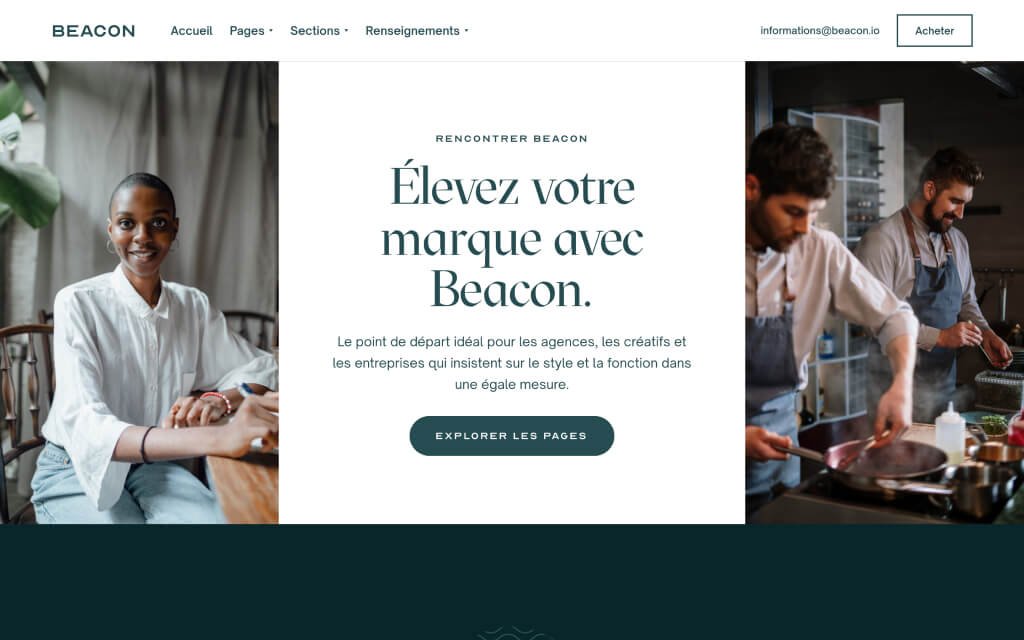Click the dark teal section below hero
The width and height of the screenshot is (1024, 640).
[x=512, y=582]
